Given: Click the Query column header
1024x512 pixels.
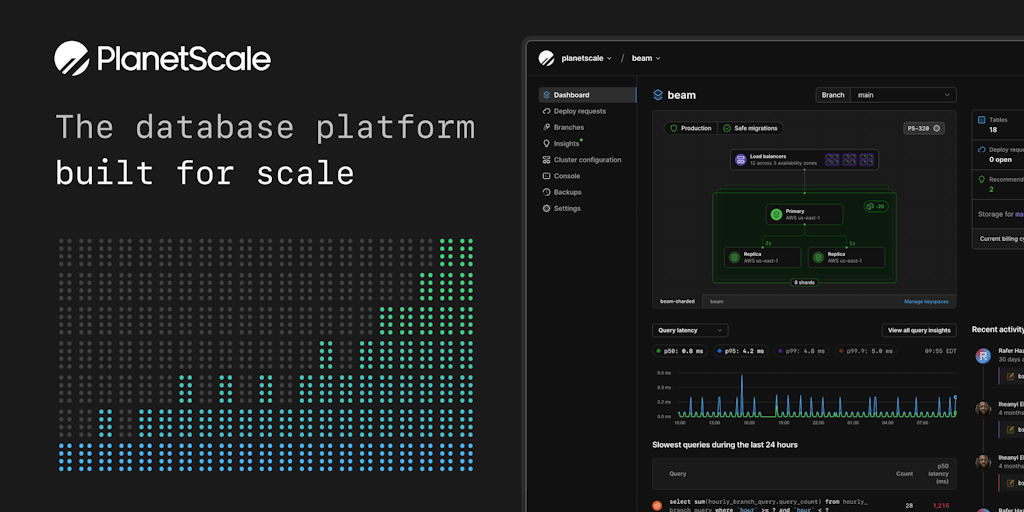Looking at the screenshot, I should pos(677,473).
